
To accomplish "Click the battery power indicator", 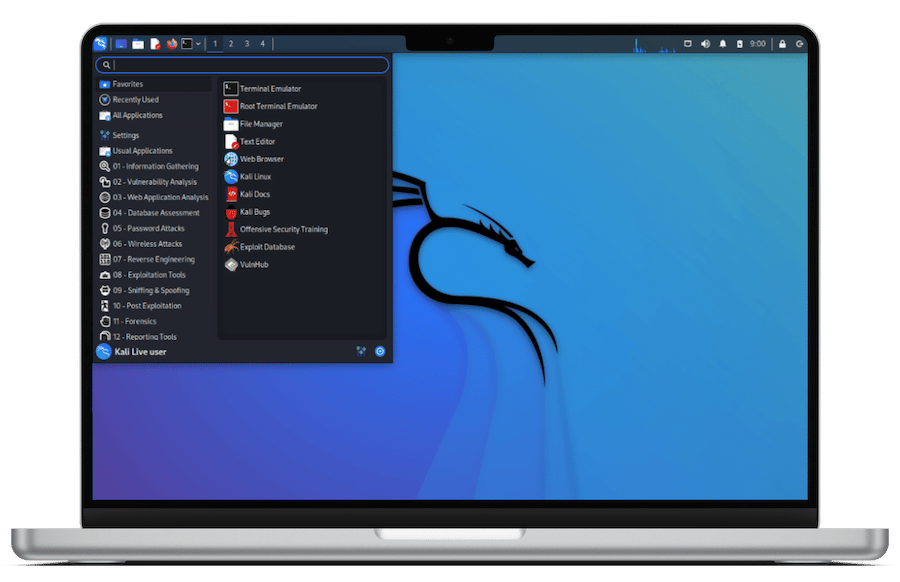I will coord(739,44).
